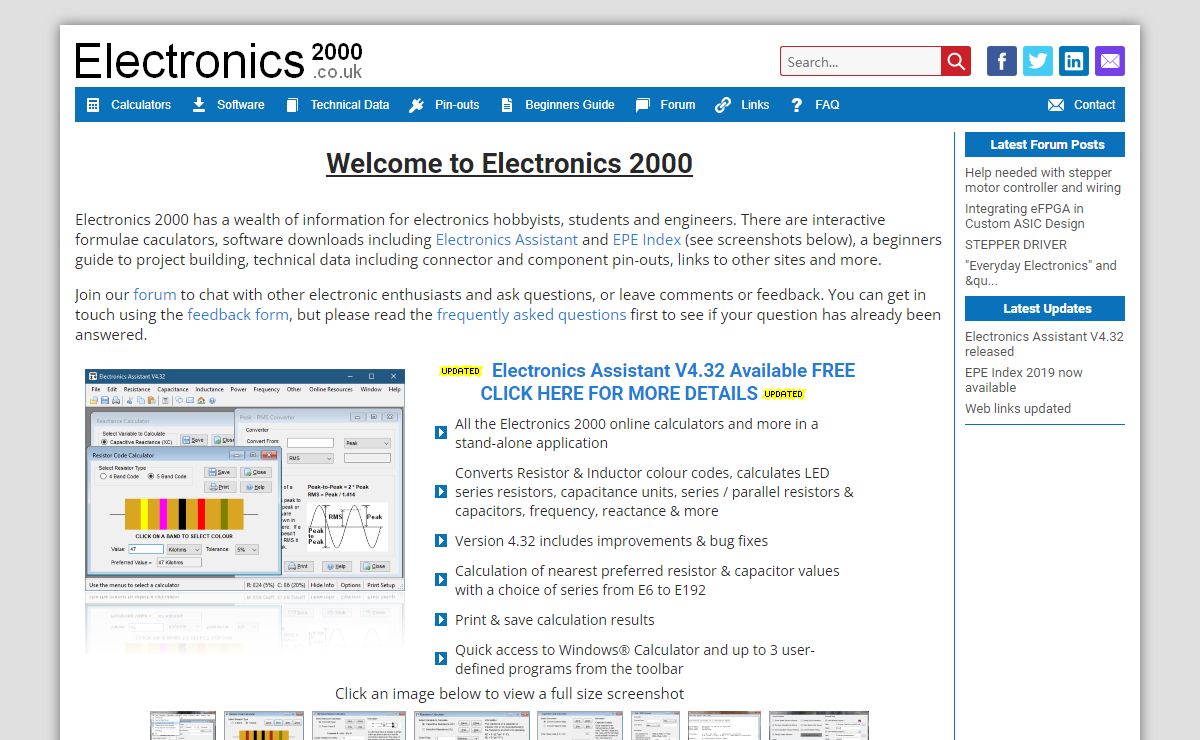Click the second small screenshot thumbnail with resistor
The height and width of the screenshot is (740, 1200).
click(264, 726)
